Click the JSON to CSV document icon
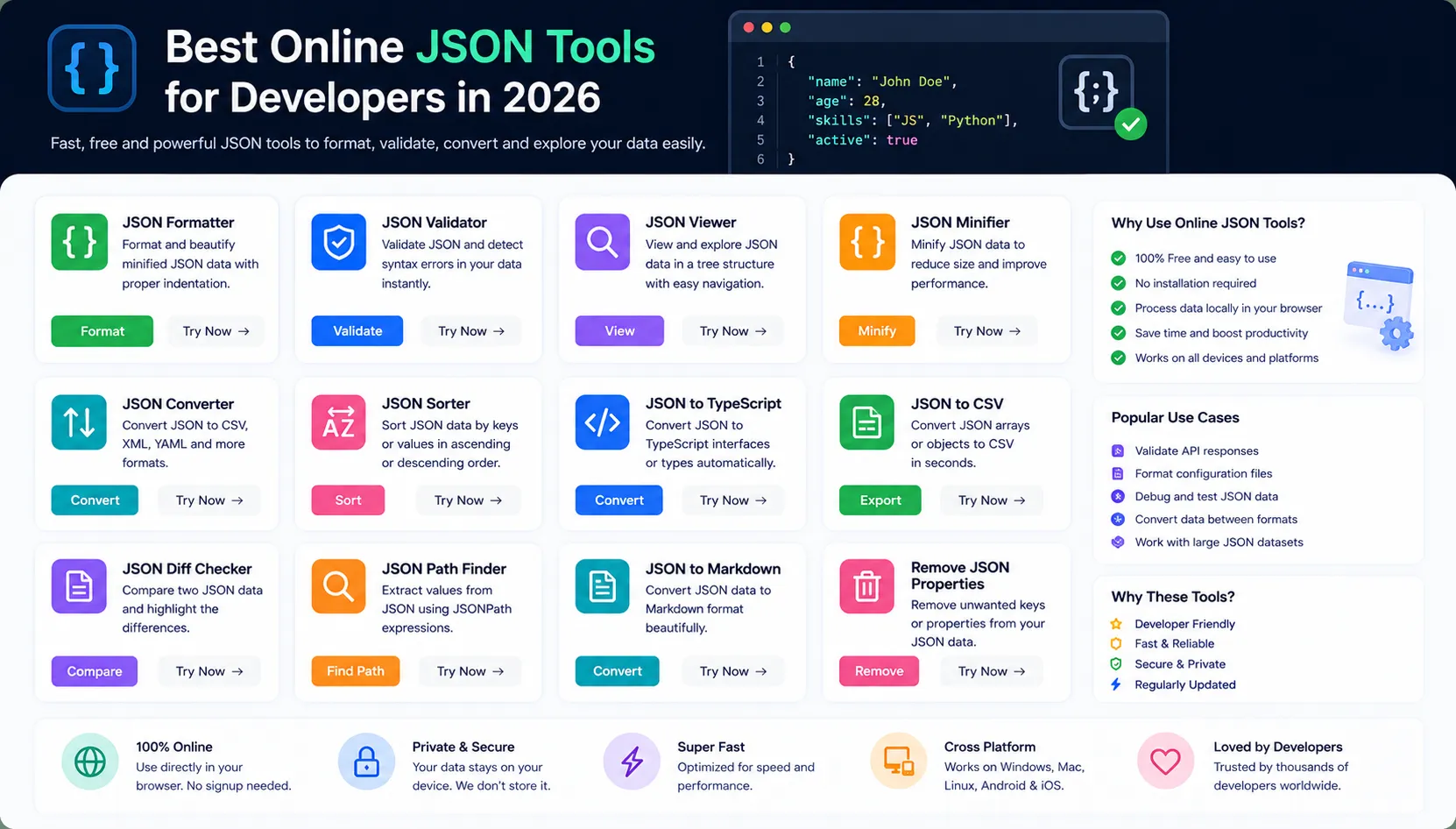Image resolution: width=1456 pixels, height=829 pixels. coord(867,422)
